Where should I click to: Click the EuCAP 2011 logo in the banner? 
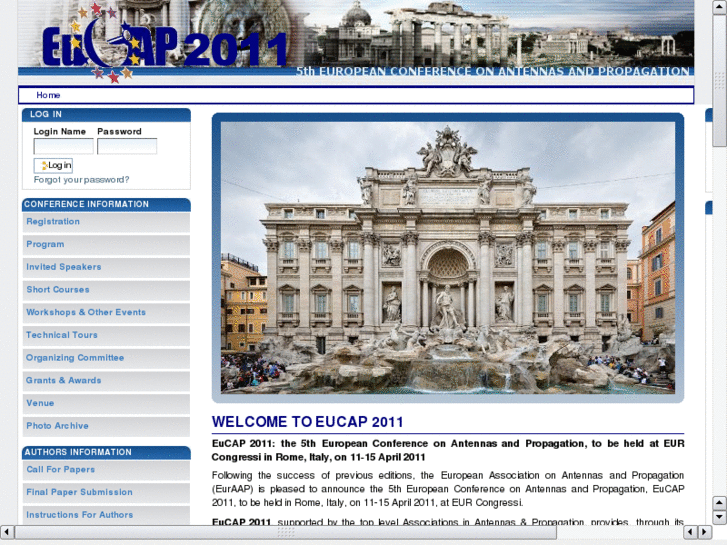coord(165,44)
